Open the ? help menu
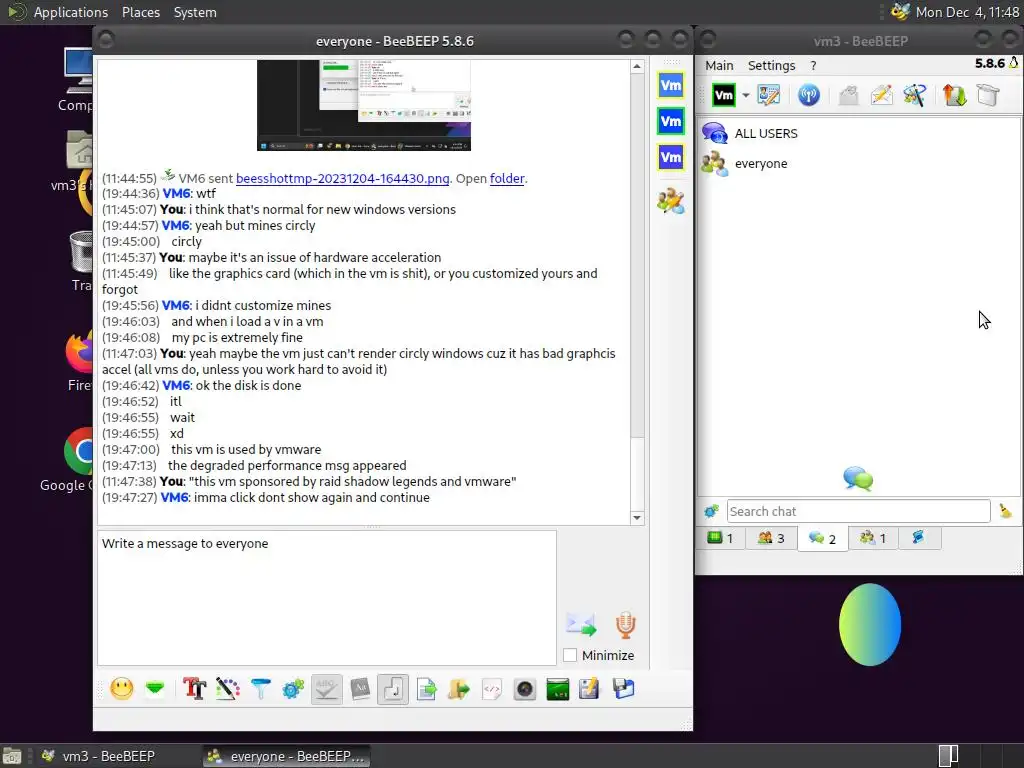 [813, 65]
